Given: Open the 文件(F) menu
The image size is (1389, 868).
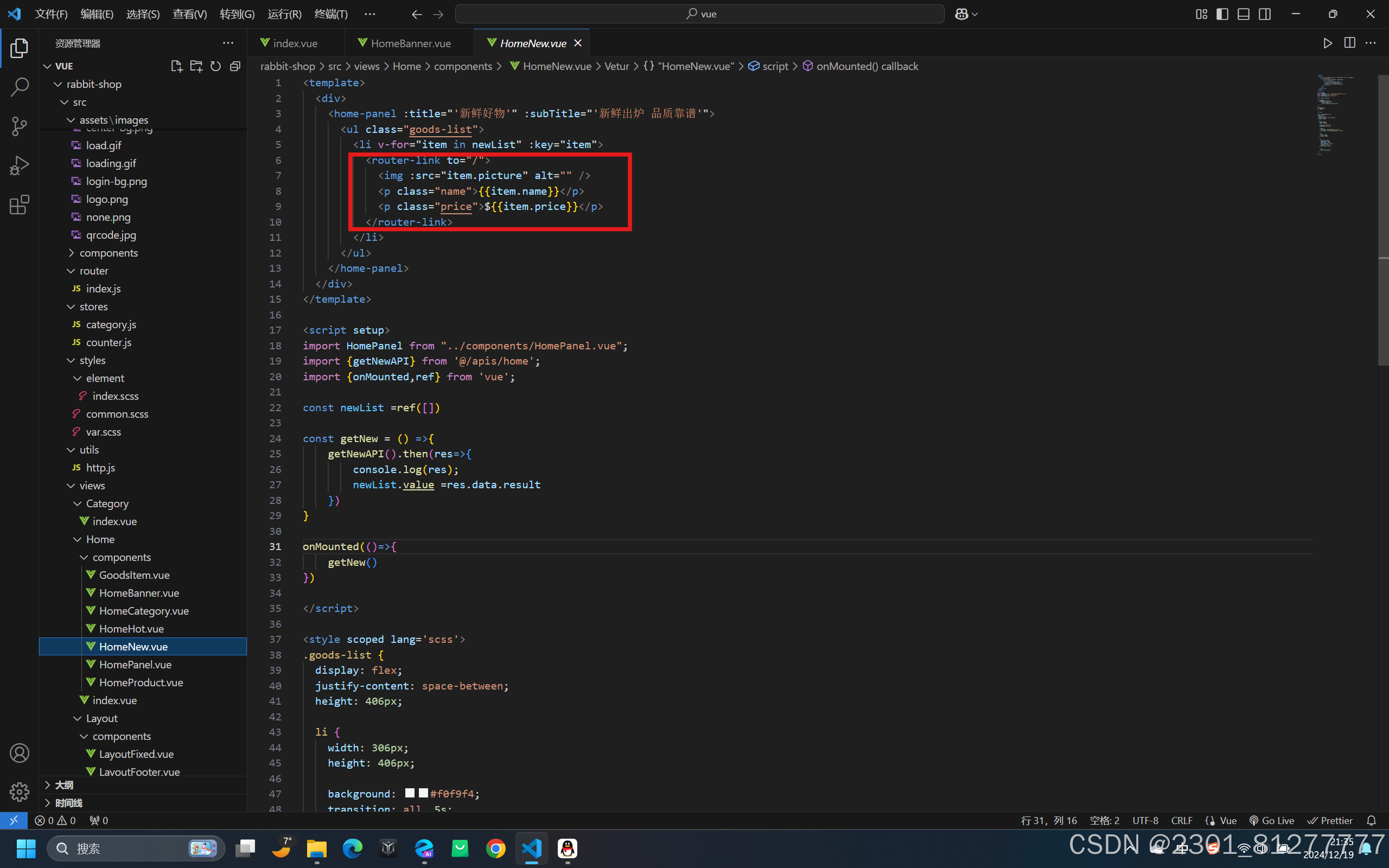Looking at the screenshot, I should (x=51, y=14).
